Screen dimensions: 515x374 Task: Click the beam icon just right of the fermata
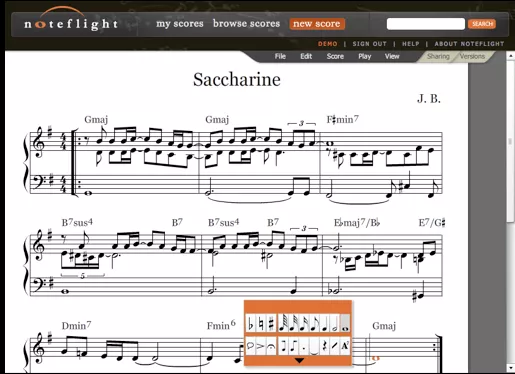(x=284, y=346)
